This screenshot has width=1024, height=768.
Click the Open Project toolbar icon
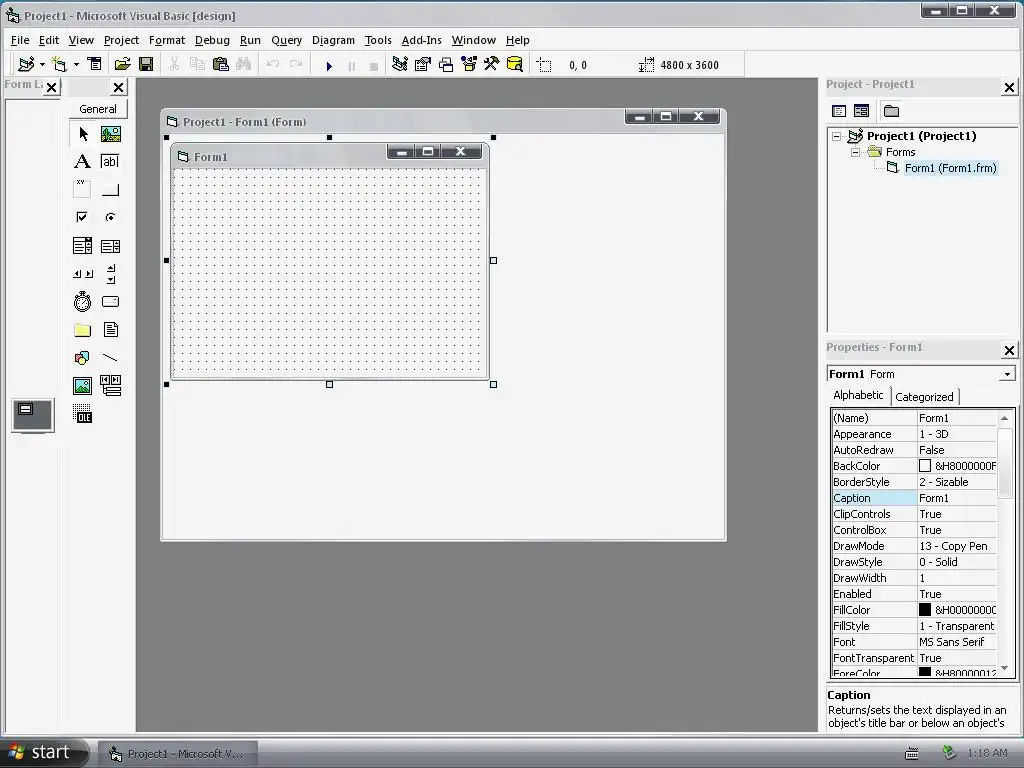(x=122, y=64)
